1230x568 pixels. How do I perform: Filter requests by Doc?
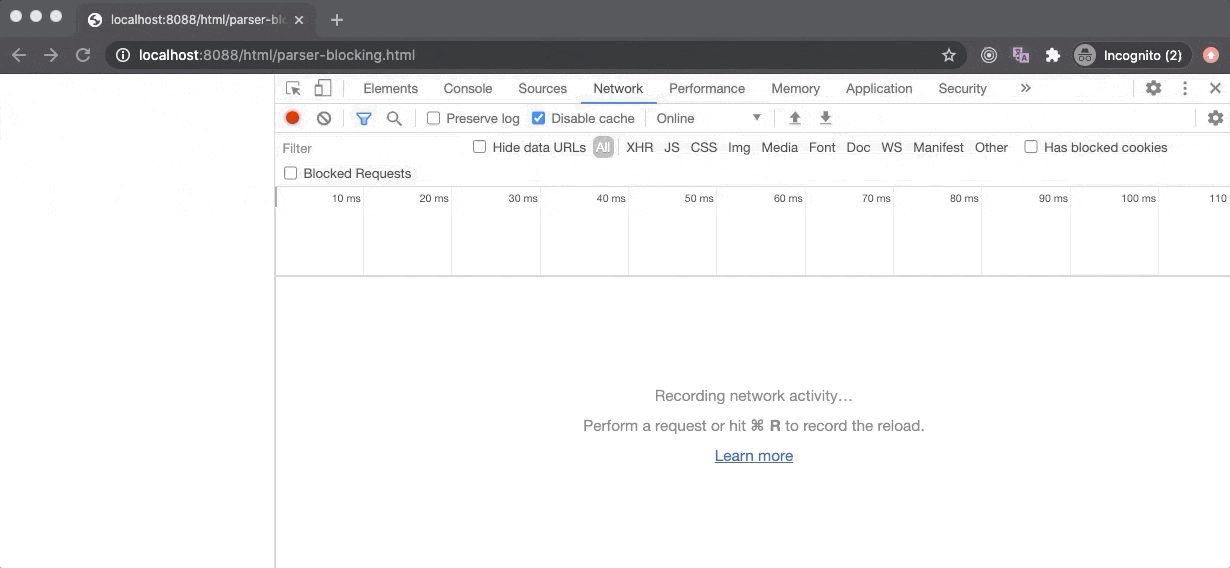coord(858,147)
